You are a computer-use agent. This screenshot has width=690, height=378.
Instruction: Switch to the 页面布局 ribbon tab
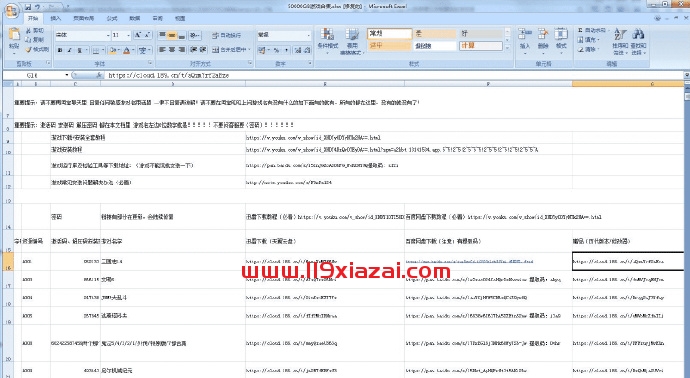(x=83, y=18)
